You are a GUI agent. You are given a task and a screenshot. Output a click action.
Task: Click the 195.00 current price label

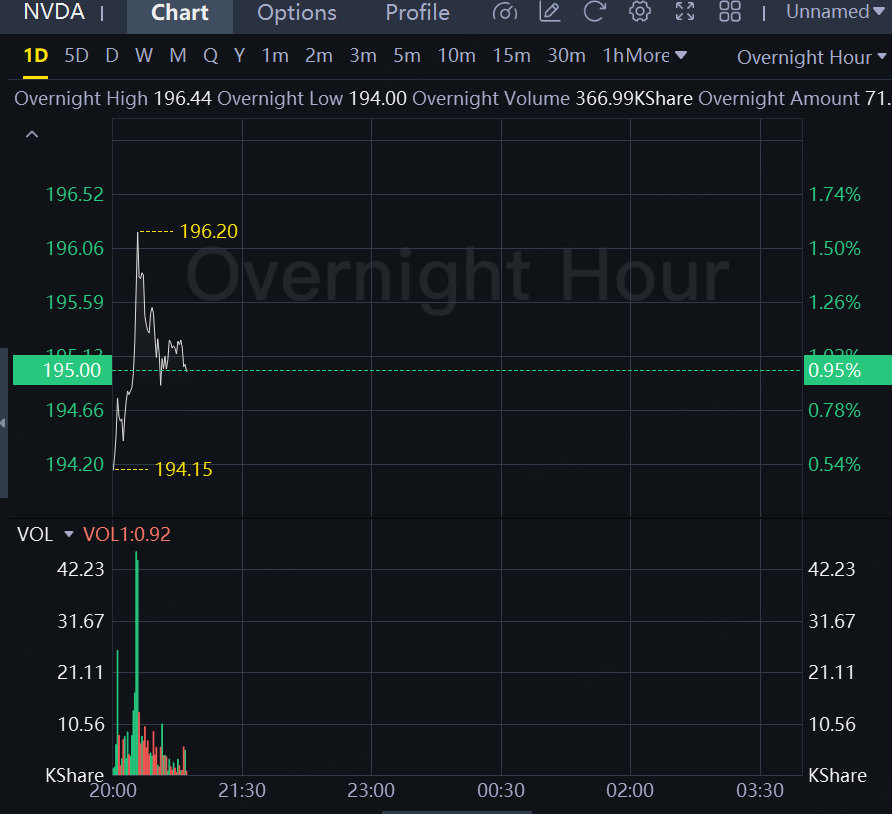tap(63, 370)
